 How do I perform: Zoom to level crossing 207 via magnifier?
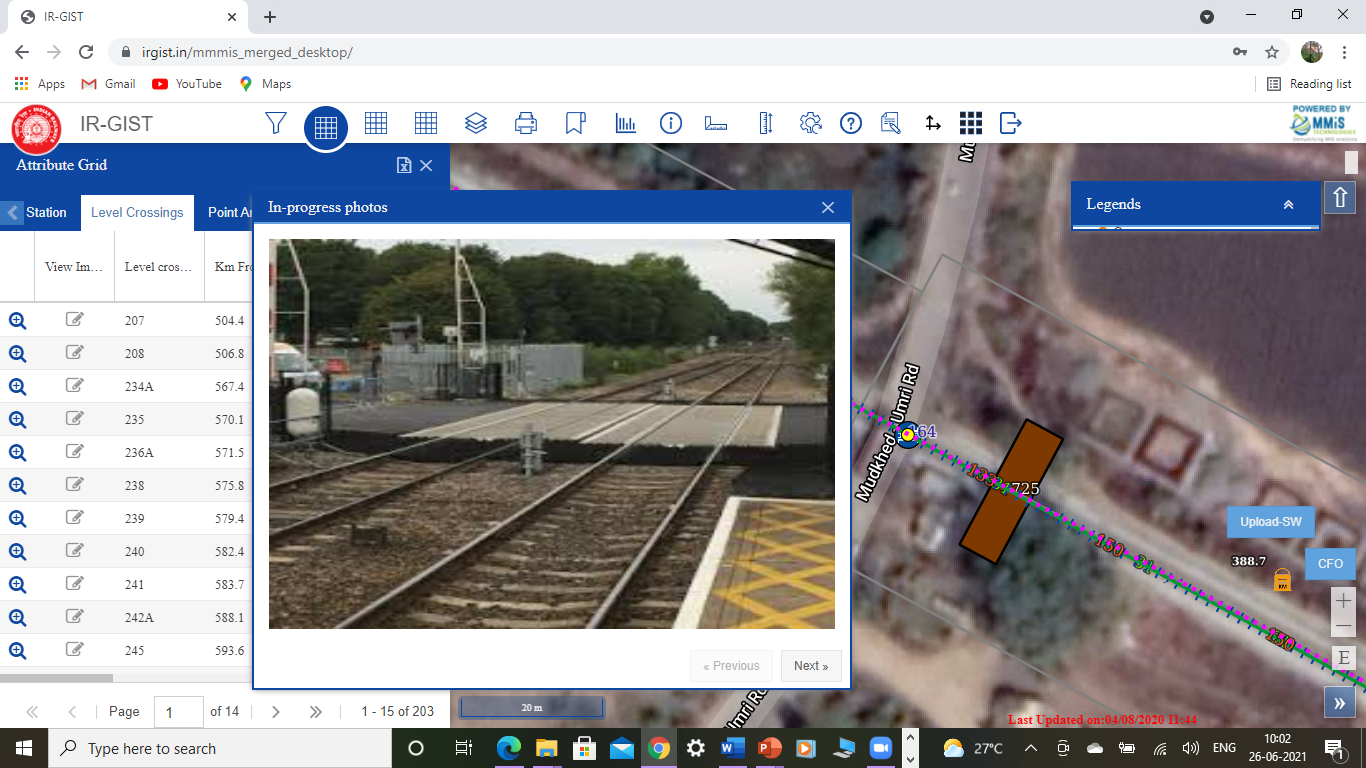pyautogui.click(x=17, y=320)
